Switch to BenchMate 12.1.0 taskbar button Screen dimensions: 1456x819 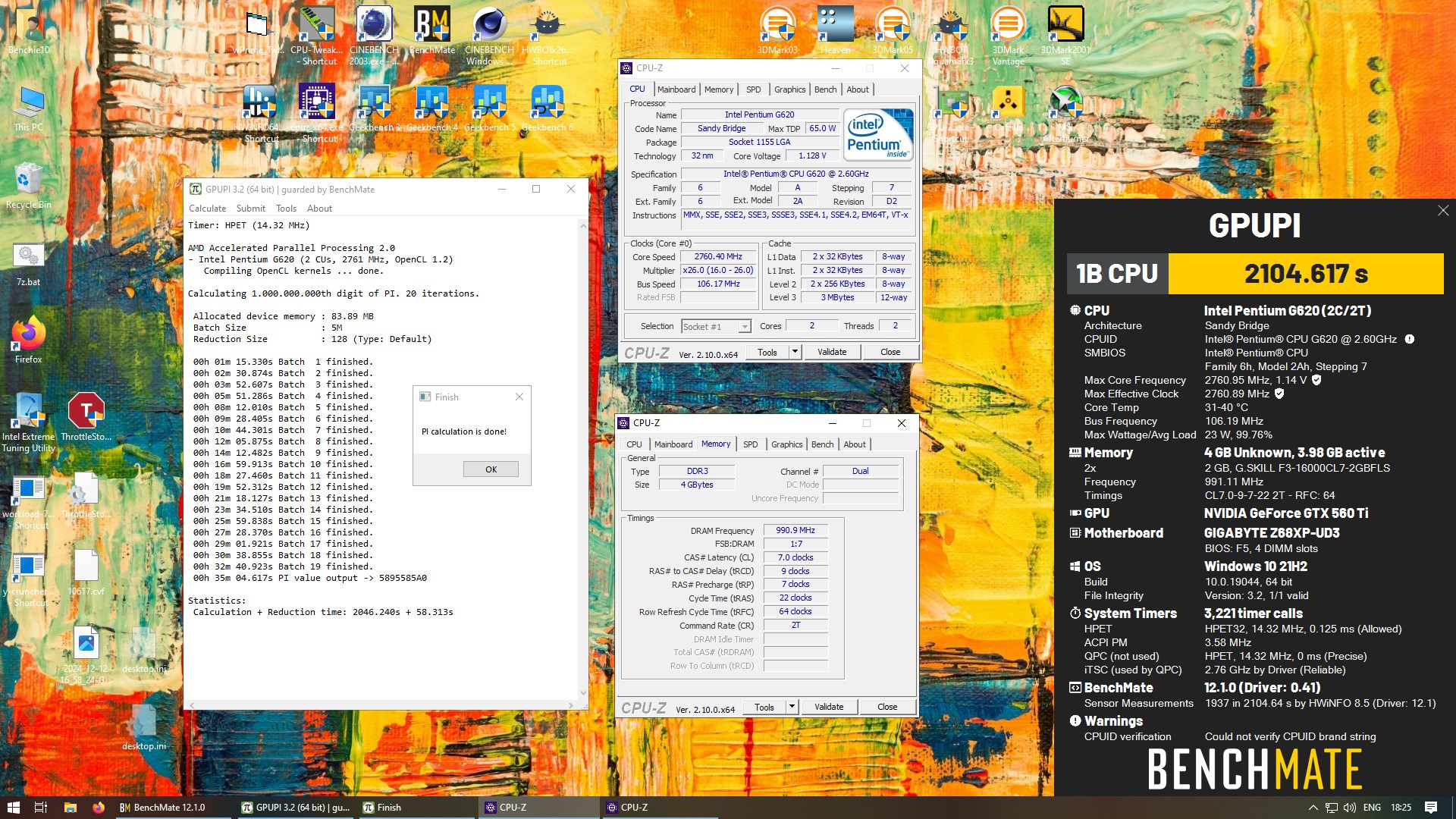pyautogui.click(x=171, y=808)
